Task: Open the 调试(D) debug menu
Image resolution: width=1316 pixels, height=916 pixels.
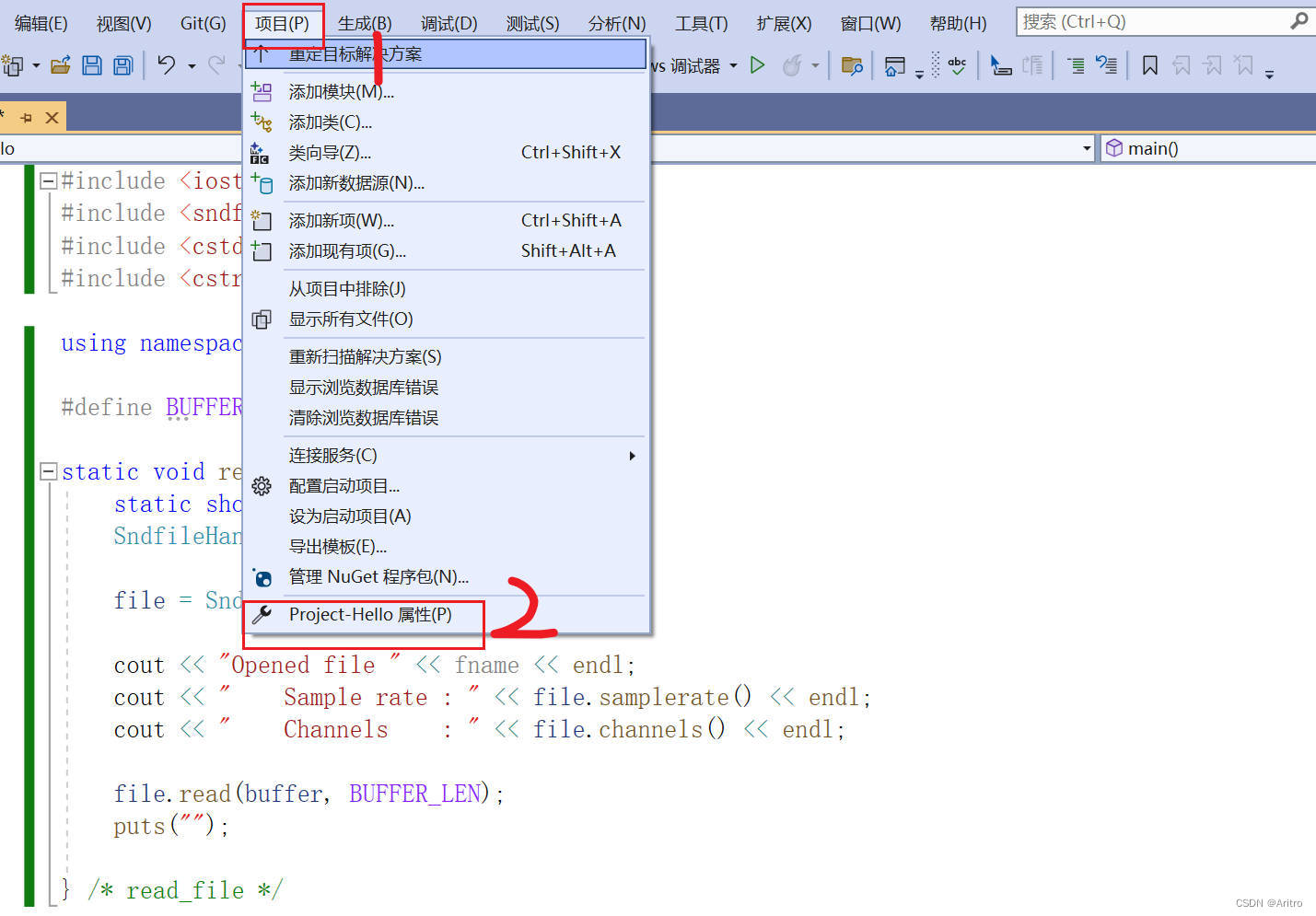Action: (448, 23)
